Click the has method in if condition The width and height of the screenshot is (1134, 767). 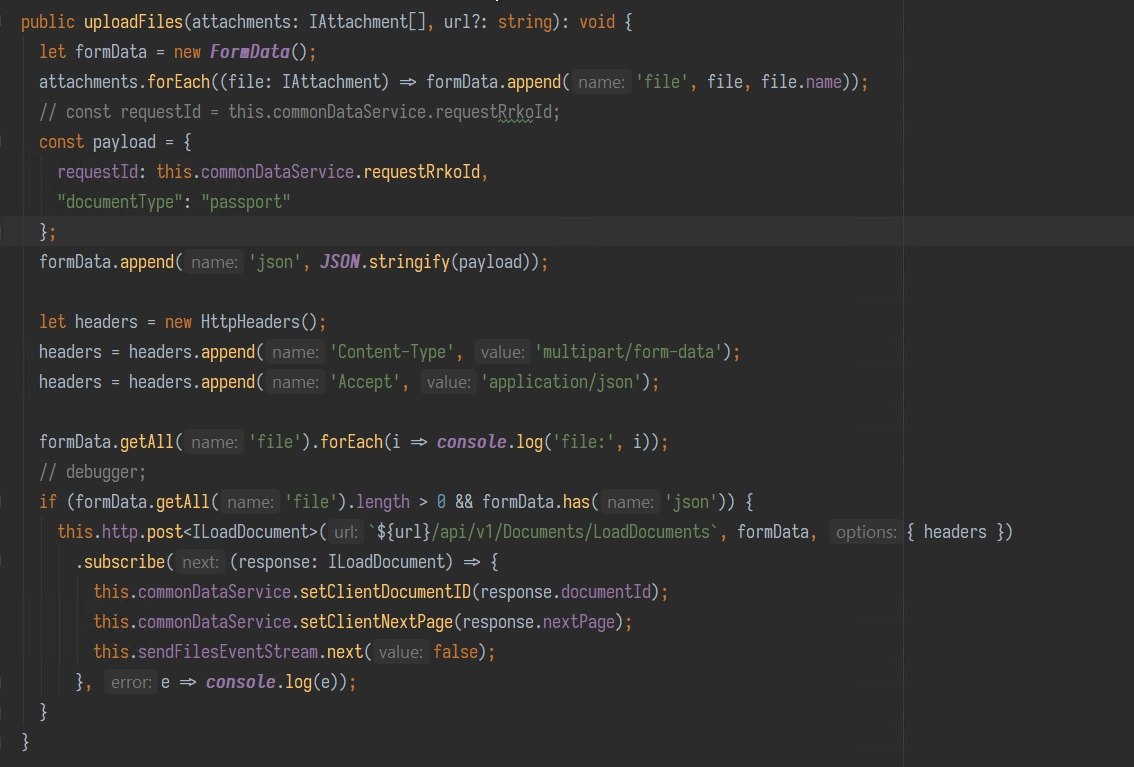[x=576, y=502]
